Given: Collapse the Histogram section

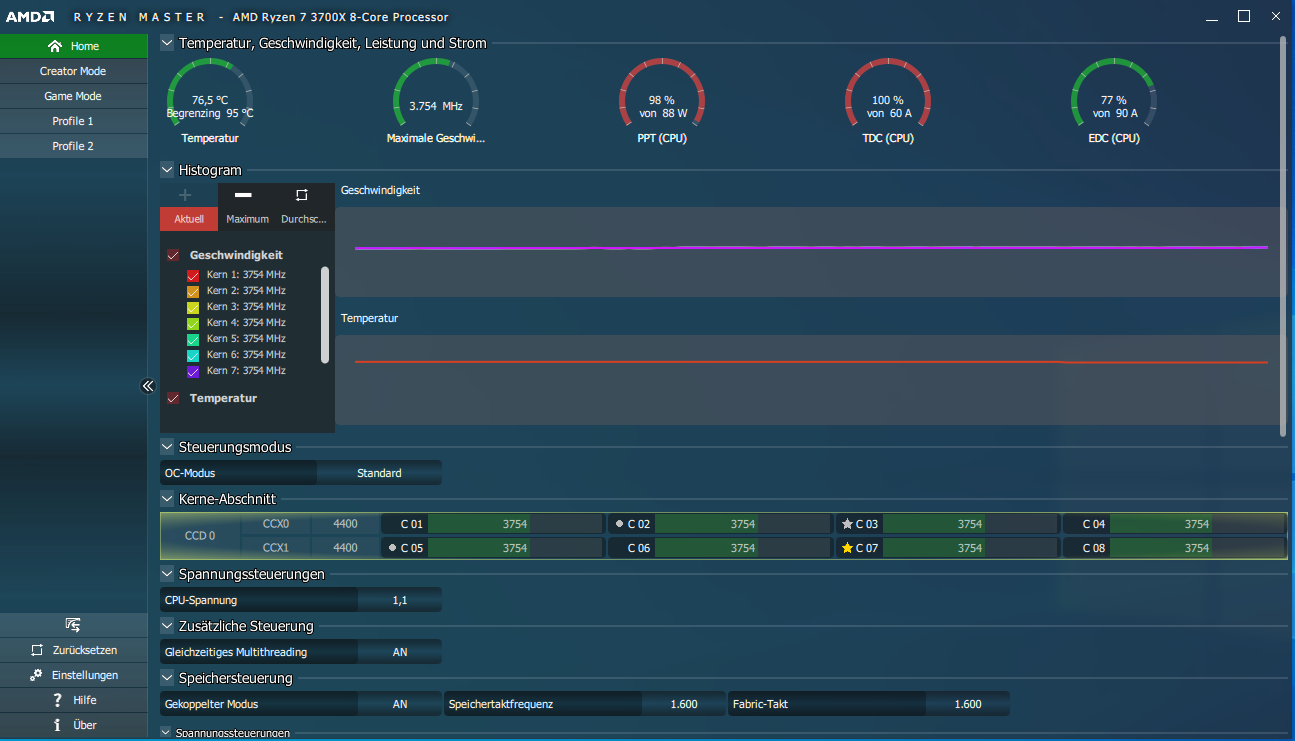Looking at the screenshot, I should click(x=167, y=170).
